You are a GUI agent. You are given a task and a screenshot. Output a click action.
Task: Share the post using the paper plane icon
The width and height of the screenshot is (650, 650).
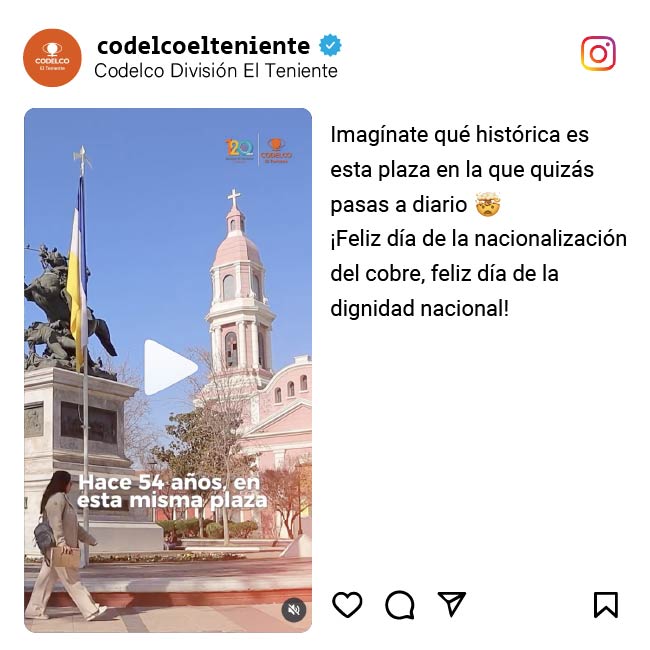point(451,604)
